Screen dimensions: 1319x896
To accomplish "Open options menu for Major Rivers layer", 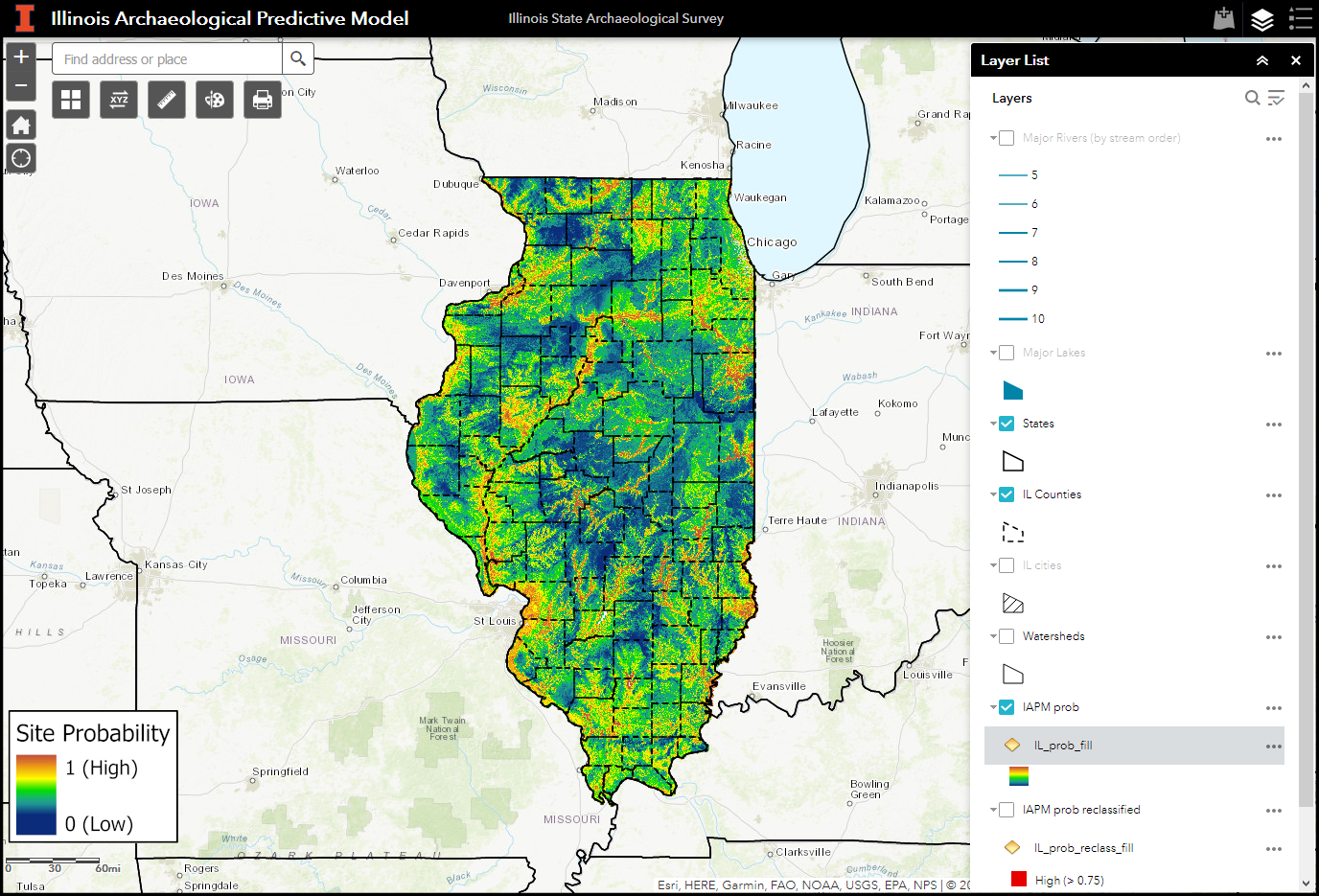I will click(x=1273, y=139).
